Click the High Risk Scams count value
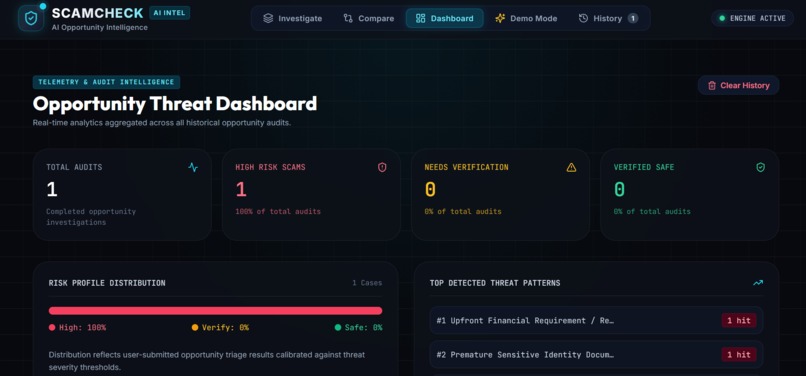This screenshot has width=806, height=376. coord(241,190)
